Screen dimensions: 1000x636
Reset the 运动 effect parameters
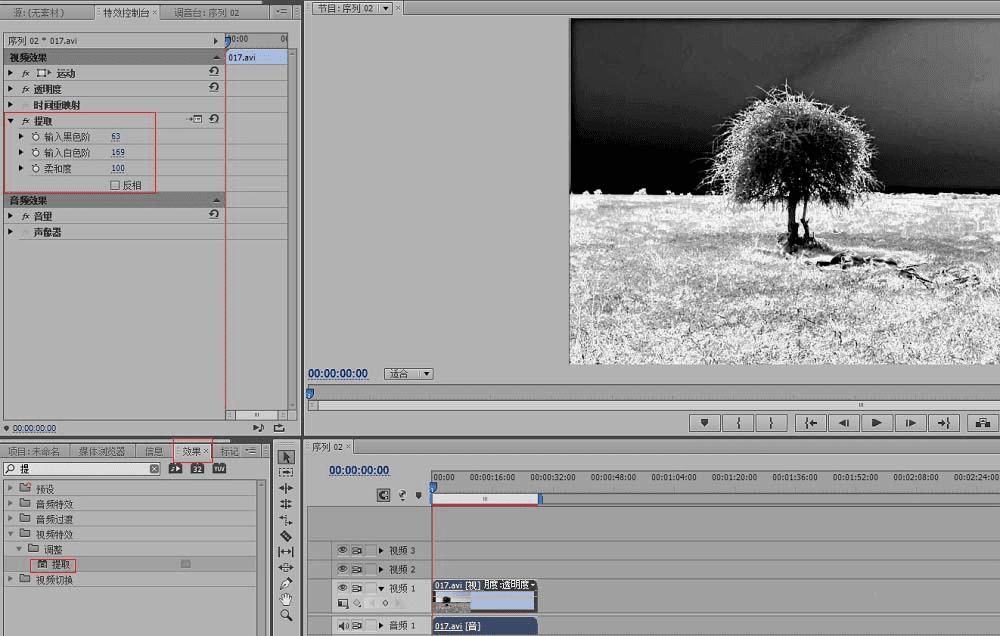pyautogui.click(x=214, y=73)
